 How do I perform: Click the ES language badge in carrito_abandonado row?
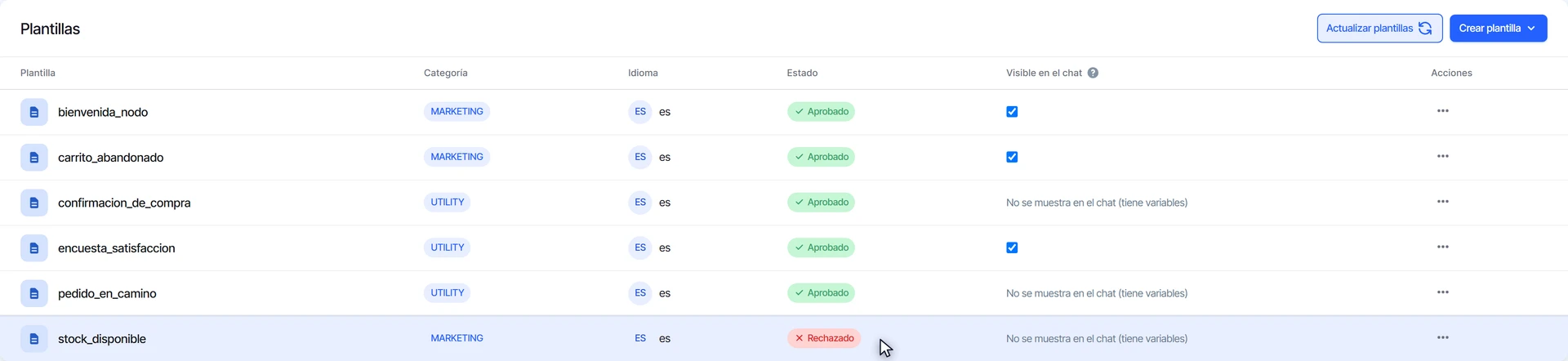[639, 157]
